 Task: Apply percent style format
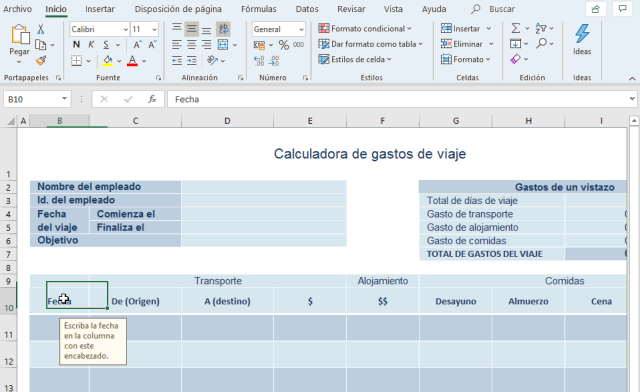284,45
